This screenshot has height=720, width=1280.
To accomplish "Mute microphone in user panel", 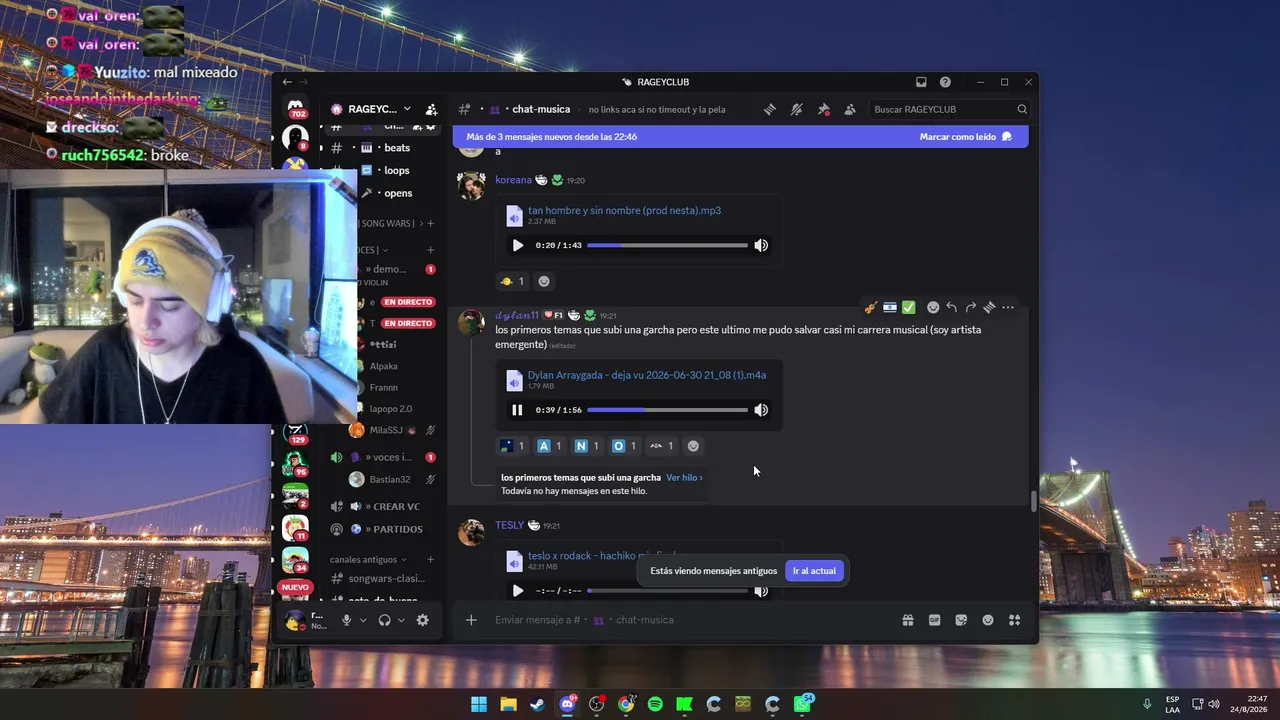I will [x=346, y=620].
